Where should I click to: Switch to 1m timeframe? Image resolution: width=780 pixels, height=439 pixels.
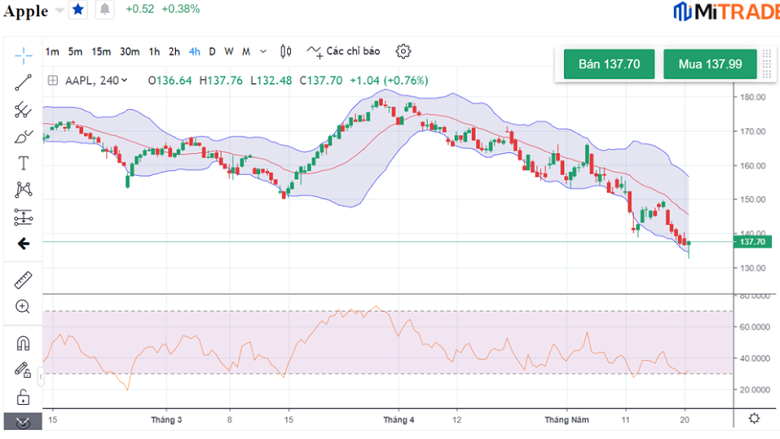(52, 52)
